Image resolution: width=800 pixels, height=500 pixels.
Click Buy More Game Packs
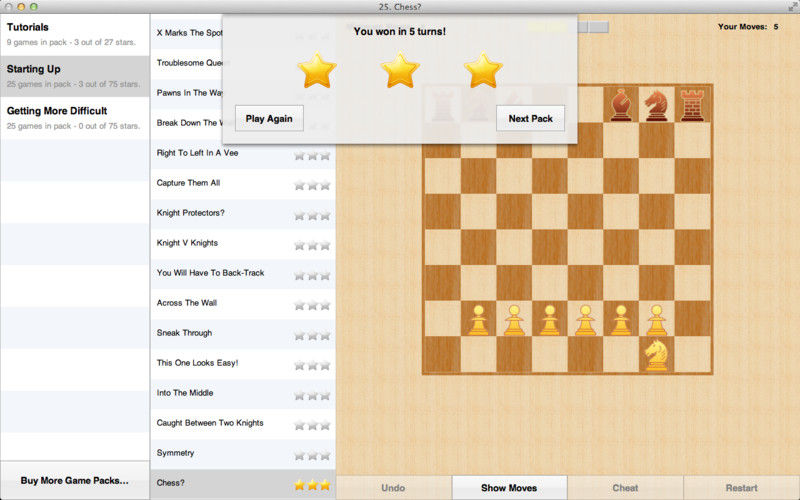(x=75, y=481)
